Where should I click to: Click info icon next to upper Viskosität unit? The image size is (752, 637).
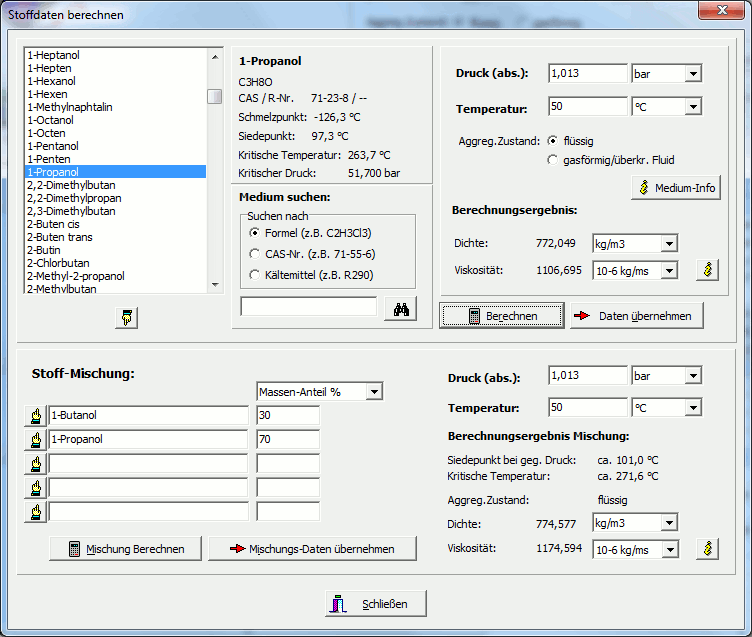click(707, 270)
